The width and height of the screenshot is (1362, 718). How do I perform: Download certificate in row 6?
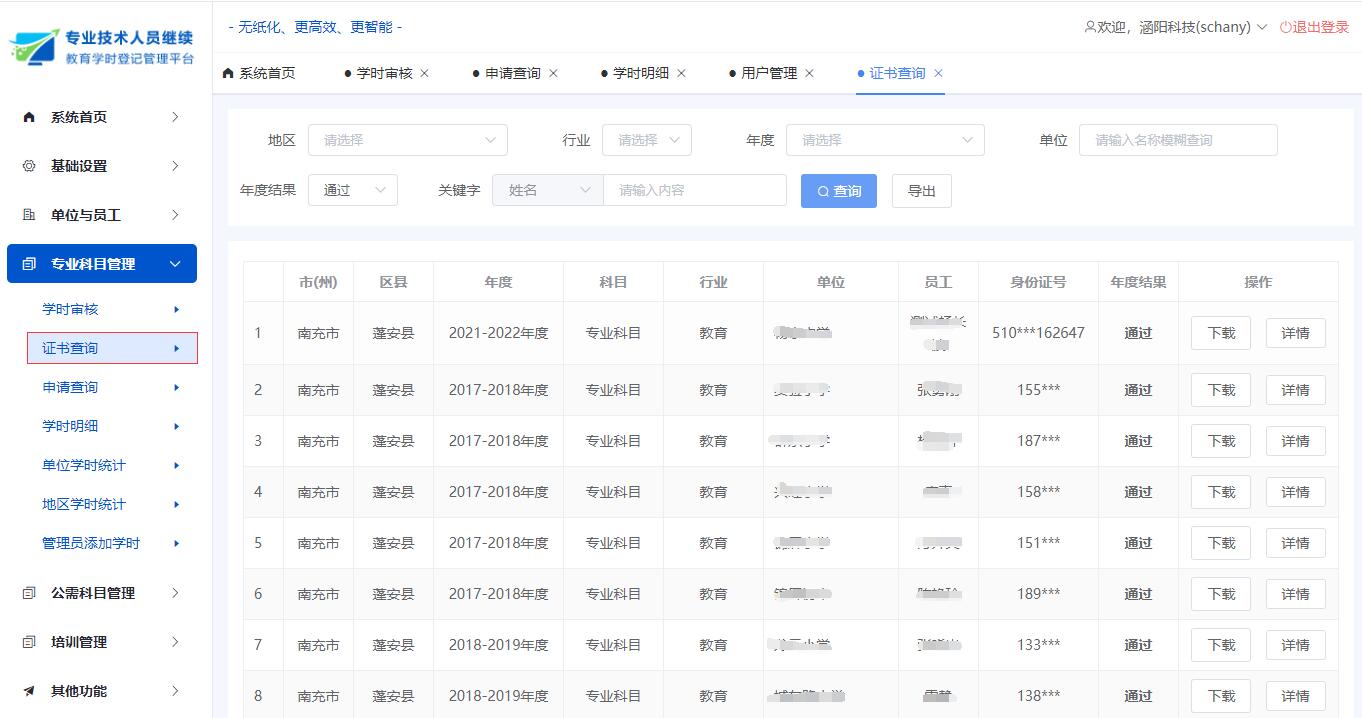click(x=1221, y=594)
